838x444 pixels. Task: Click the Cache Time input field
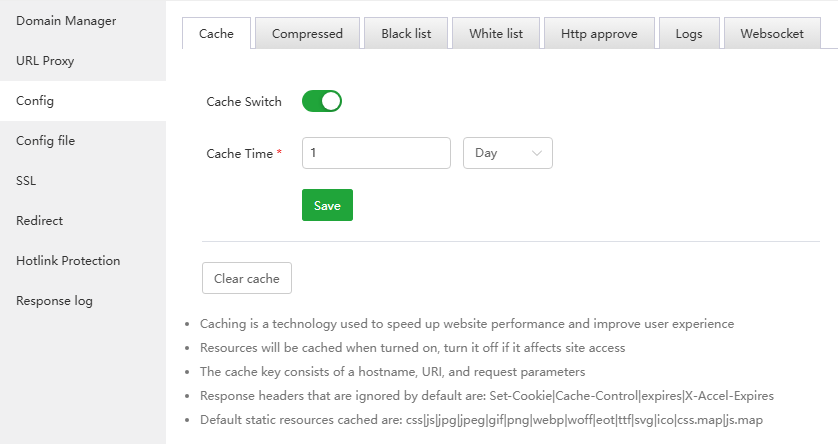376,153
